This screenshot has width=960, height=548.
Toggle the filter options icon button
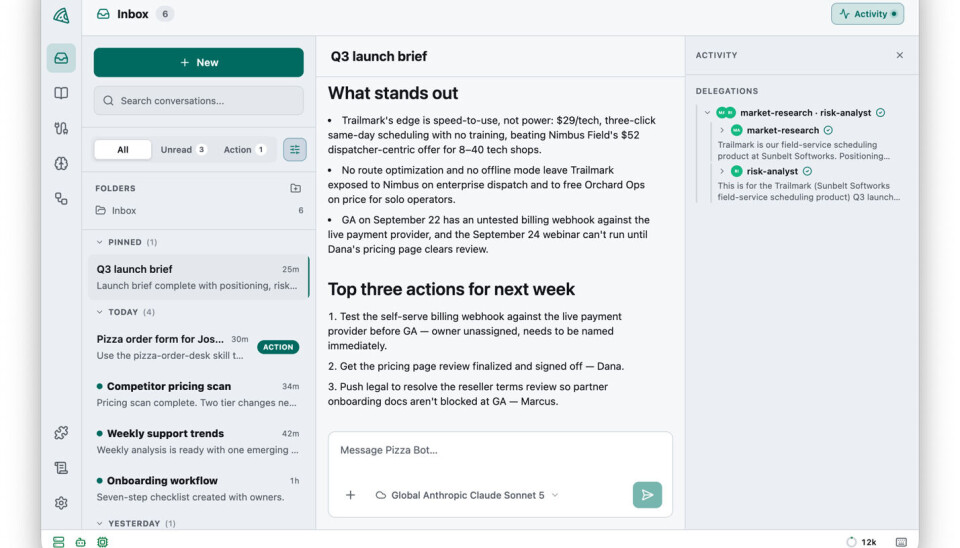(294, 149)
